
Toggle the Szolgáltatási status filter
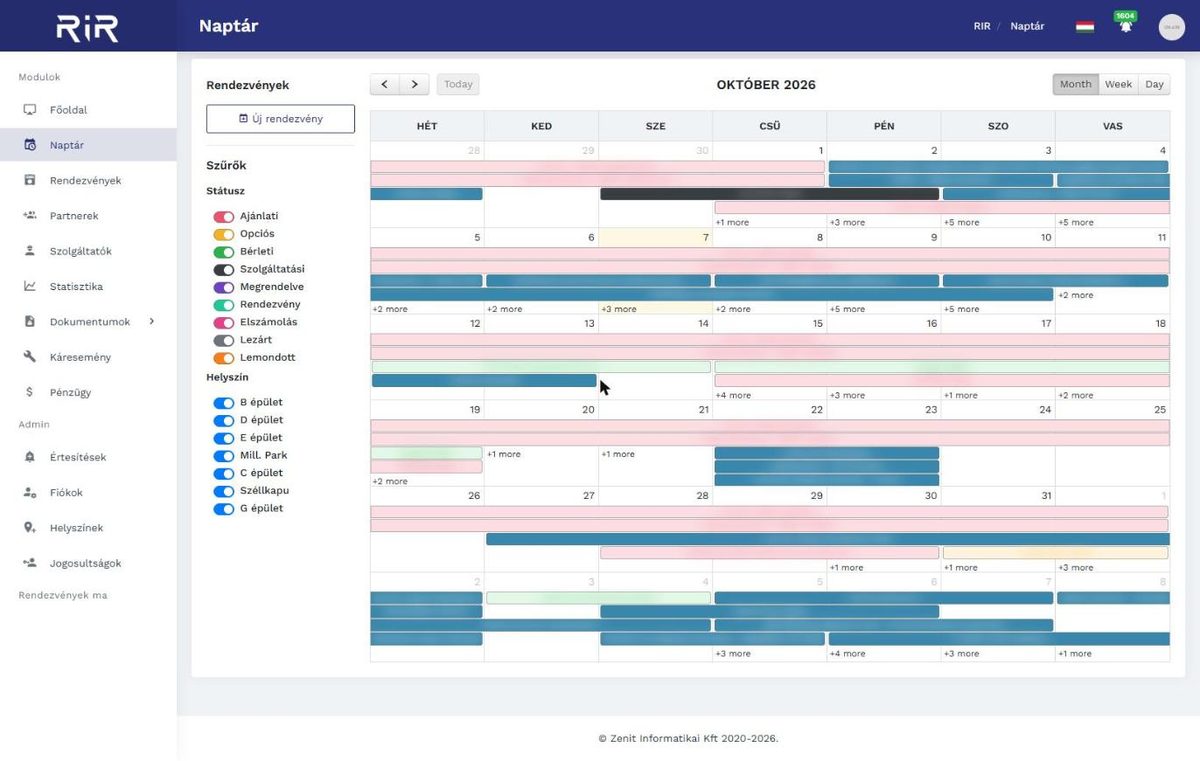point(224,269)
